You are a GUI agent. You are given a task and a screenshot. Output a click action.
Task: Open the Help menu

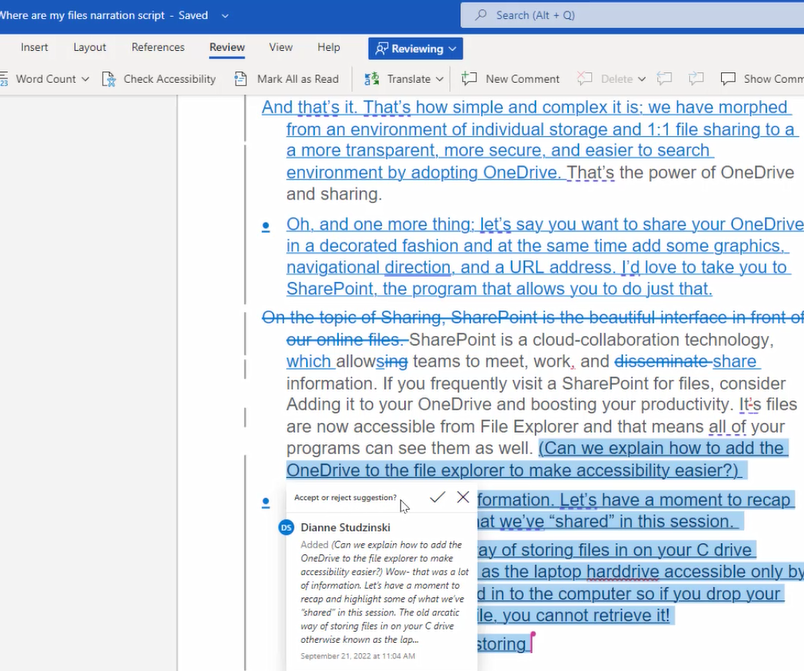click(328, 46)
